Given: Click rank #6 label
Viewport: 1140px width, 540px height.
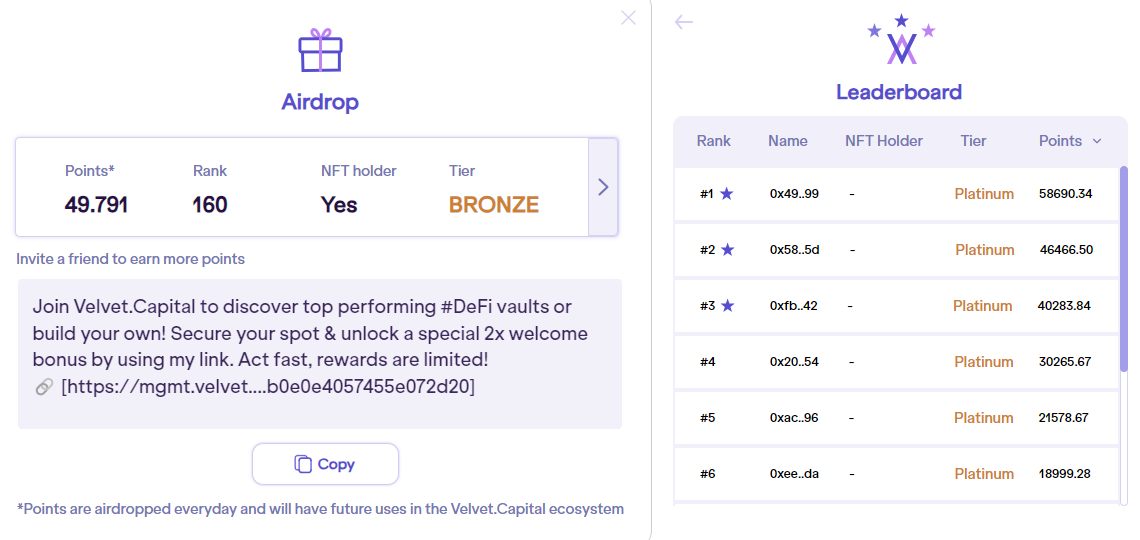Looking at the screenshot, I should [707, 474].
